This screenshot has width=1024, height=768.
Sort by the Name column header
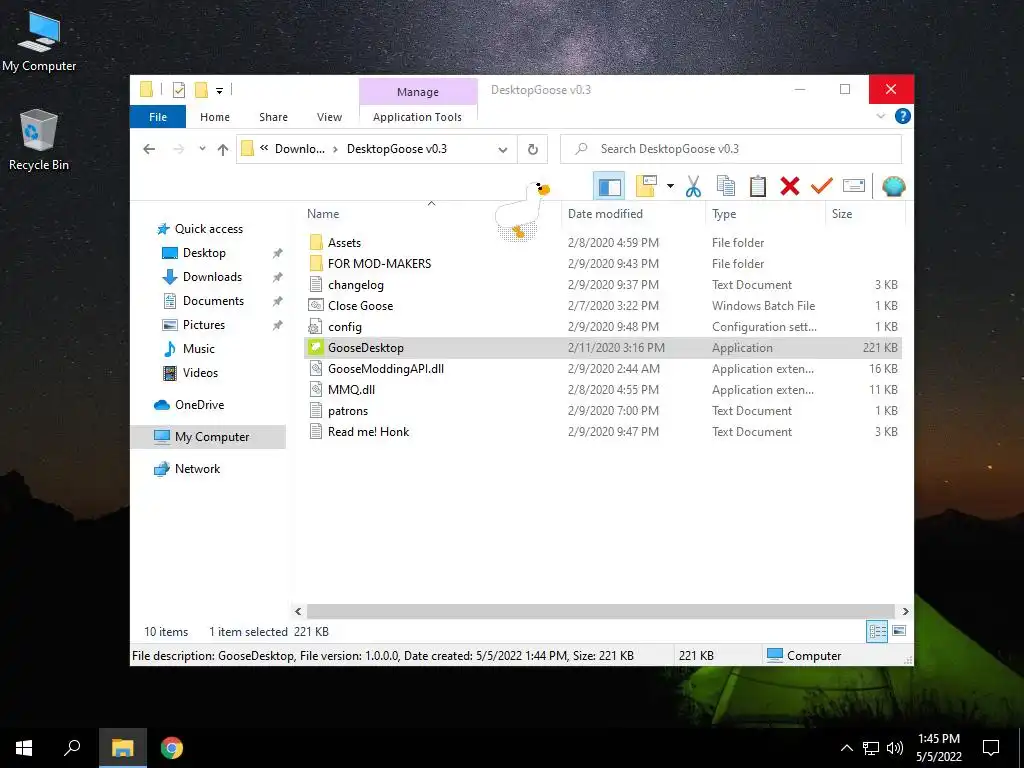click(323, 214)
